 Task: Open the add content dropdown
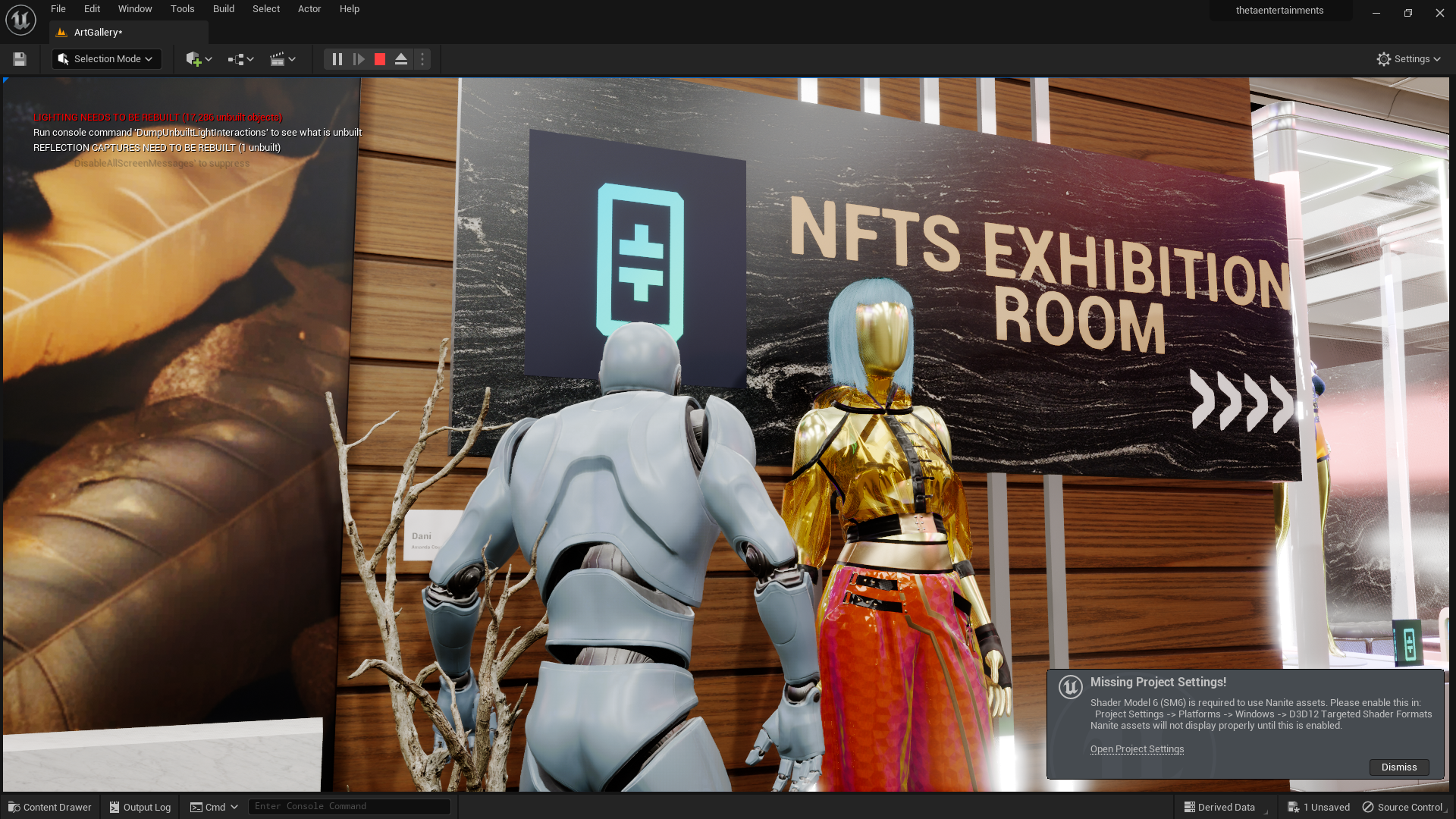pyautogui.click(x=199, y=59)
